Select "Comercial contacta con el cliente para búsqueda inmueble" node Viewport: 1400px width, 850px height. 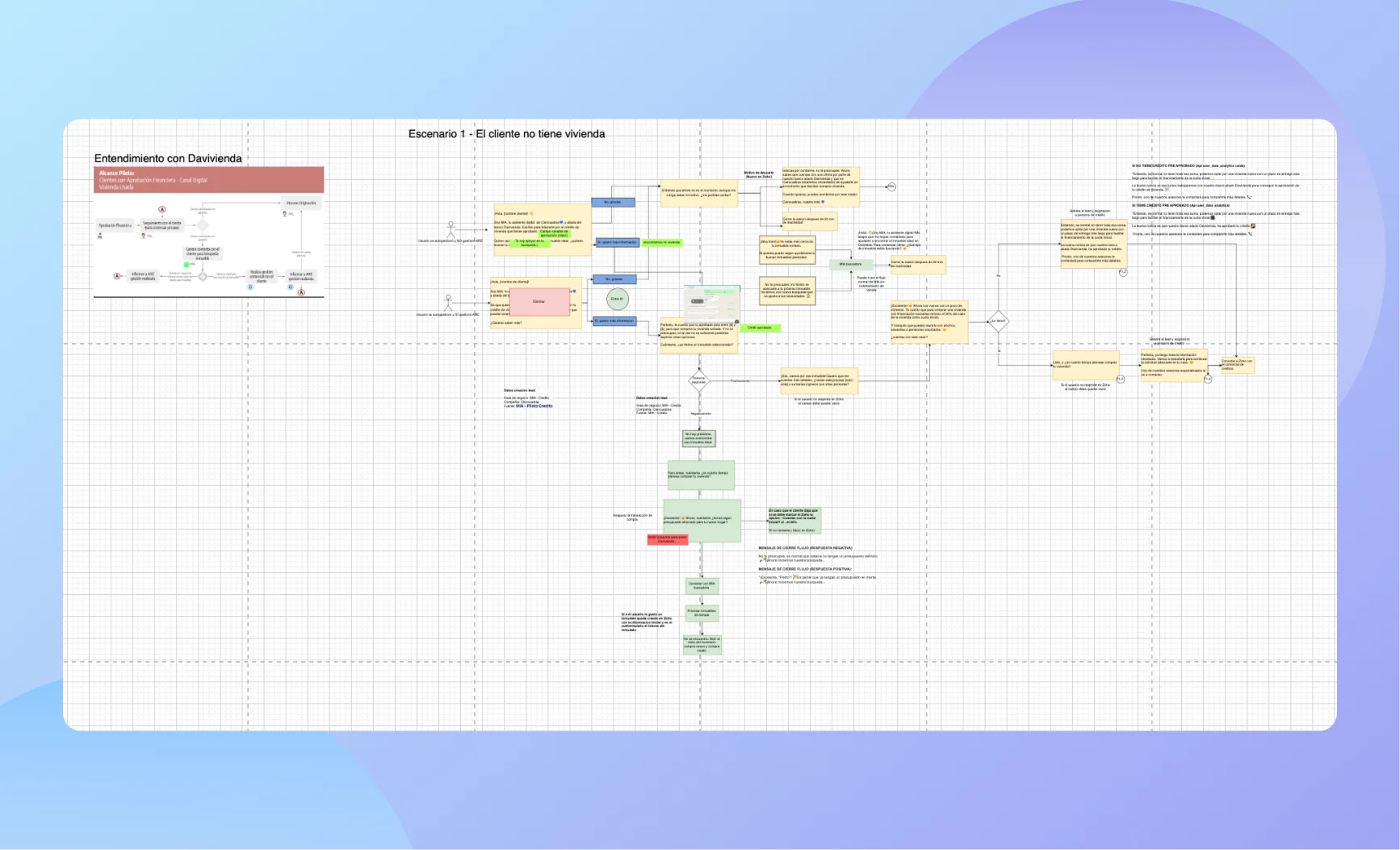[x=203, y=253]
